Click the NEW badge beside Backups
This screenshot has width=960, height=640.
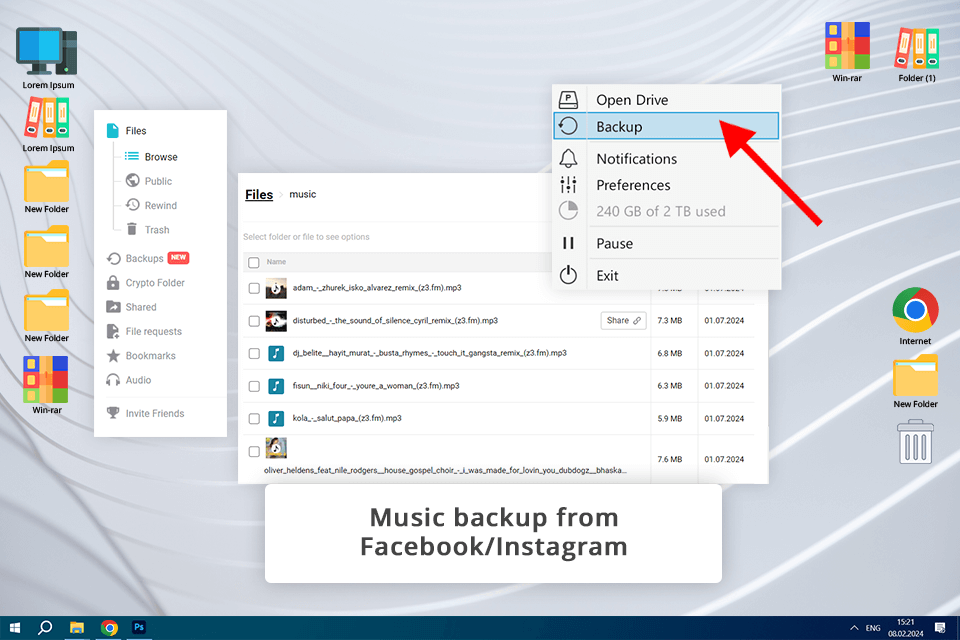pos(178,258)
